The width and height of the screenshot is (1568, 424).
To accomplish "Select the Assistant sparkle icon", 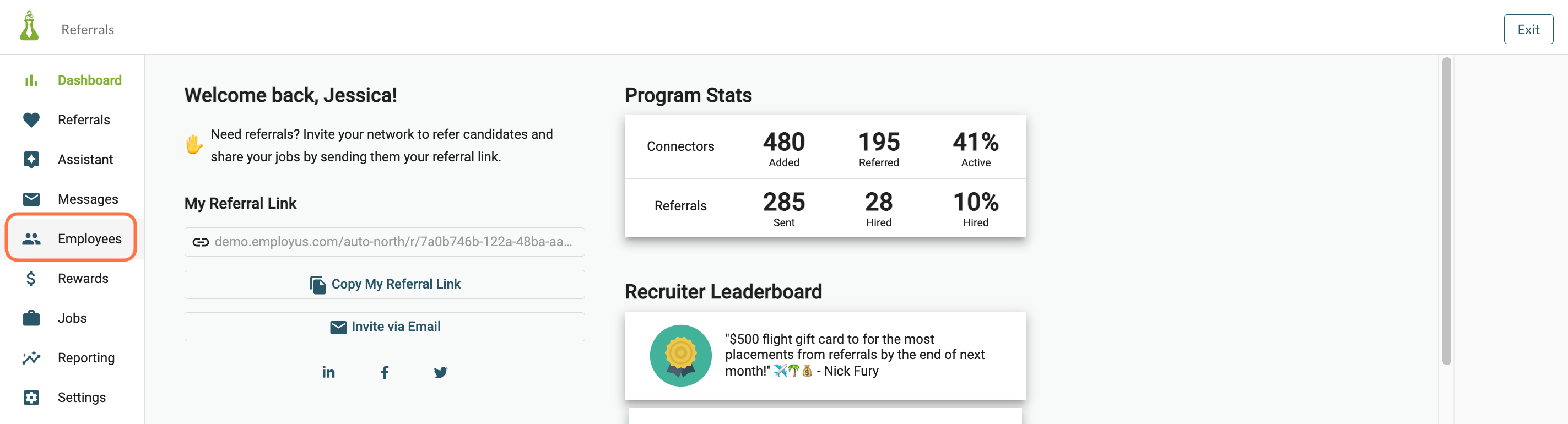I will [31, 159].
